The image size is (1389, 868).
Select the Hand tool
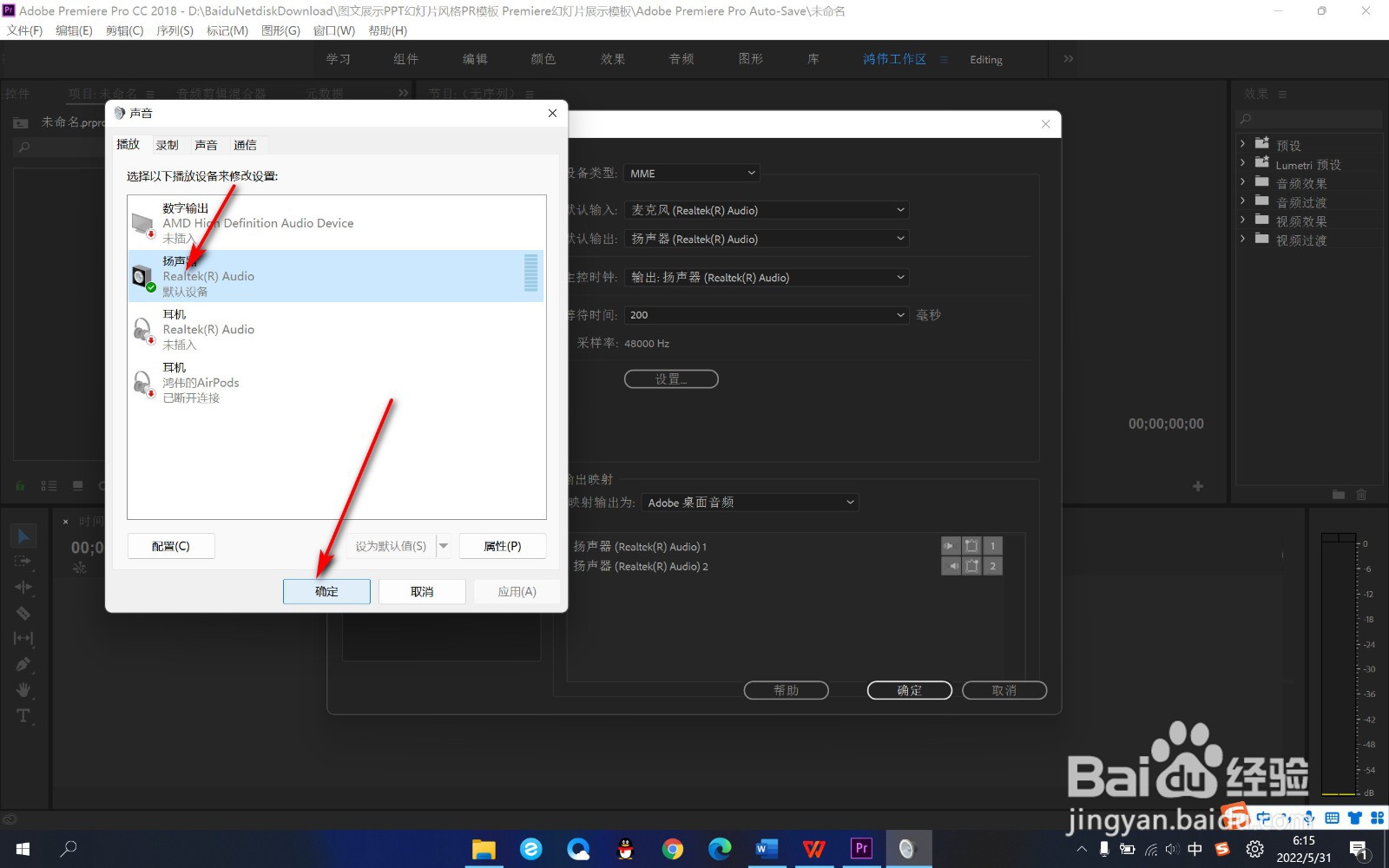23,690
